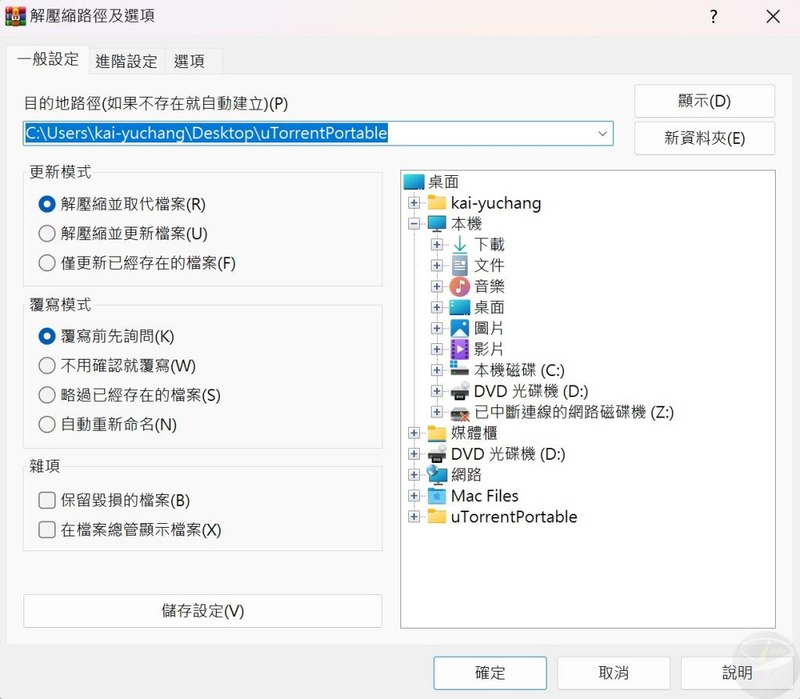Select the Music (音樂) folder icon
Screen dimensions: 800x699
[460, 286]
